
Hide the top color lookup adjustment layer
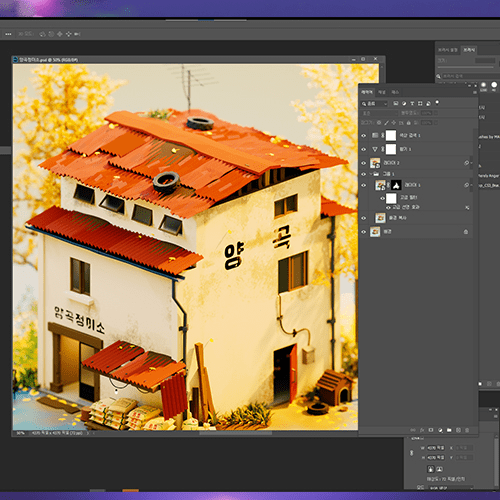pos(364,135)
